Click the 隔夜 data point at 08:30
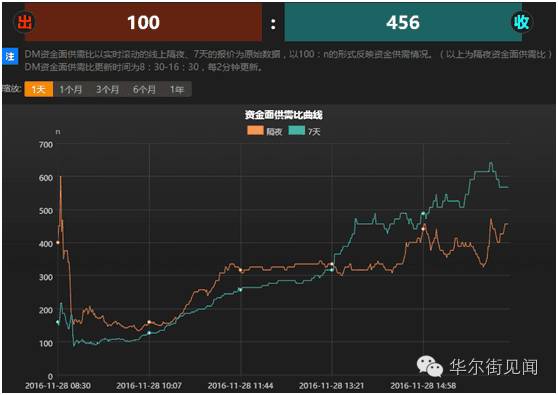Image resolution: width=558 pixels, height=395 pixels. tap(58, 243)
